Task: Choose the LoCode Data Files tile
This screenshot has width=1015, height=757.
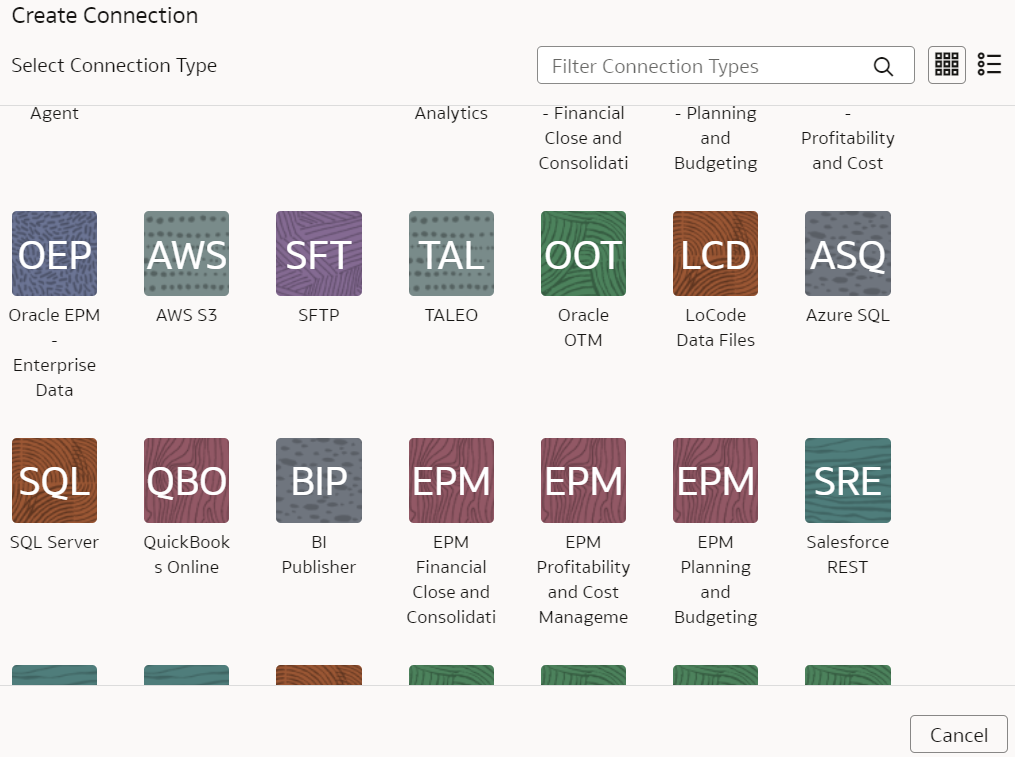Action: tap(715, 254)
